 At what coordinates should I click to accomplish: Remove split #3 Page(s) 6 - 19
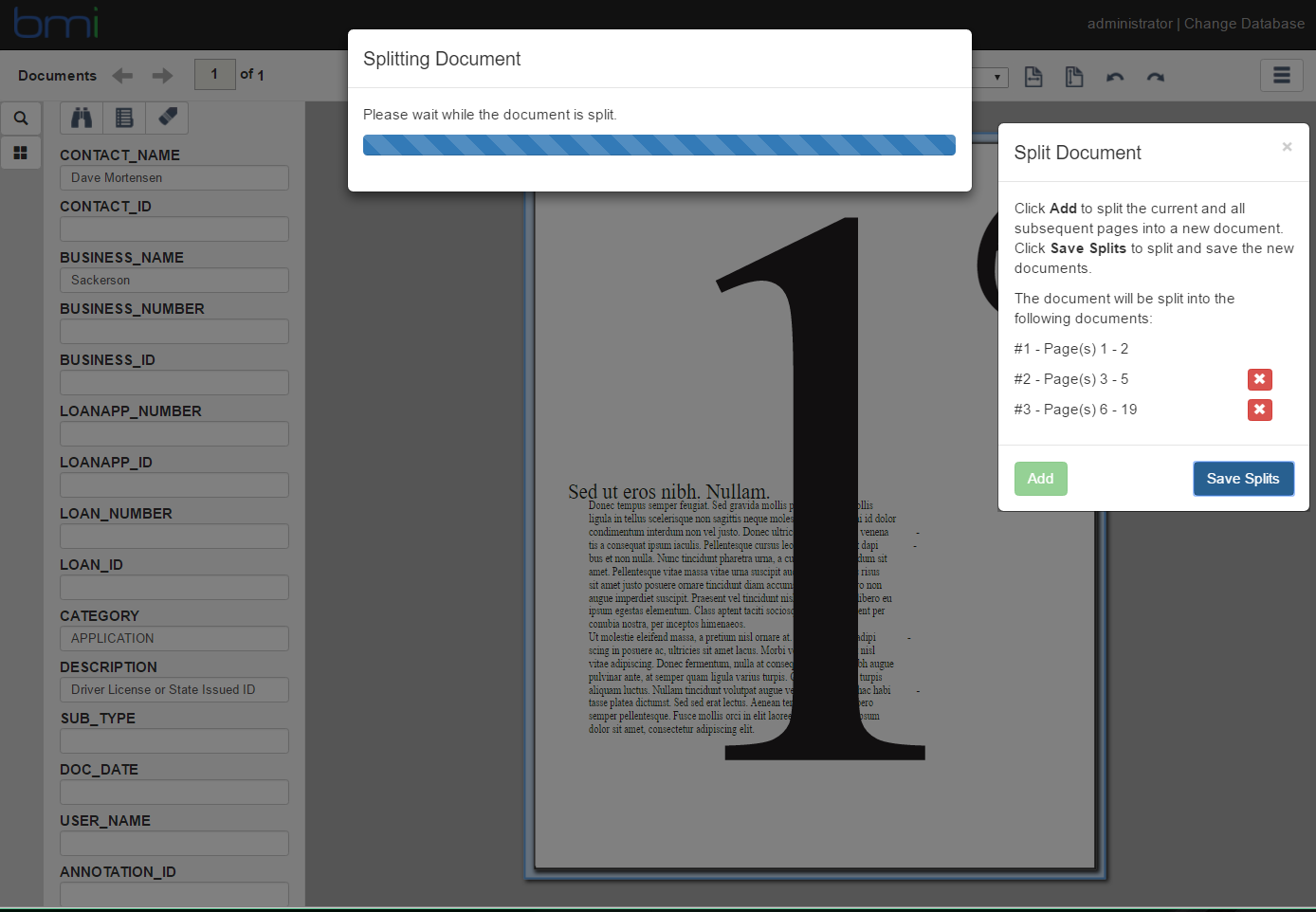(x=1259, y=410)
